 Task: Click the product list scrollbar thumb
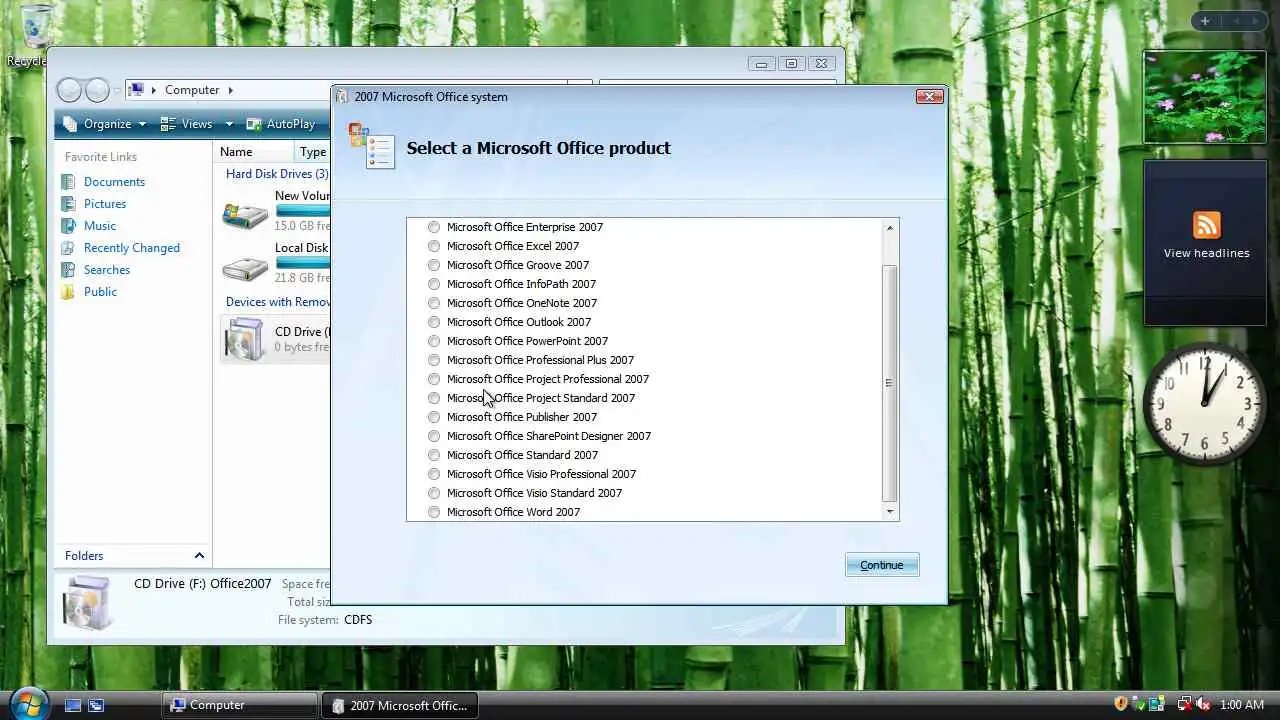coord(890,383)
